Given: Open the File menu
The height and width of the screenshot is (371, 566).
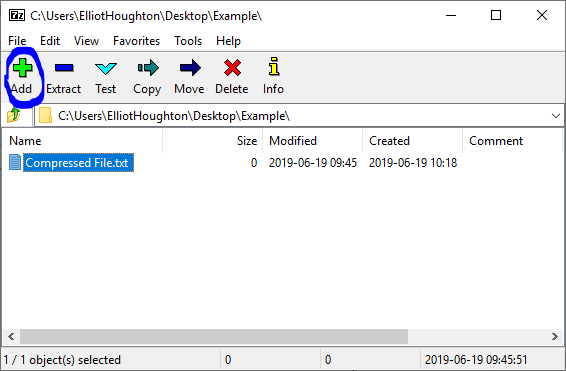Looking at the screenshot, I should tap(17, 41).
